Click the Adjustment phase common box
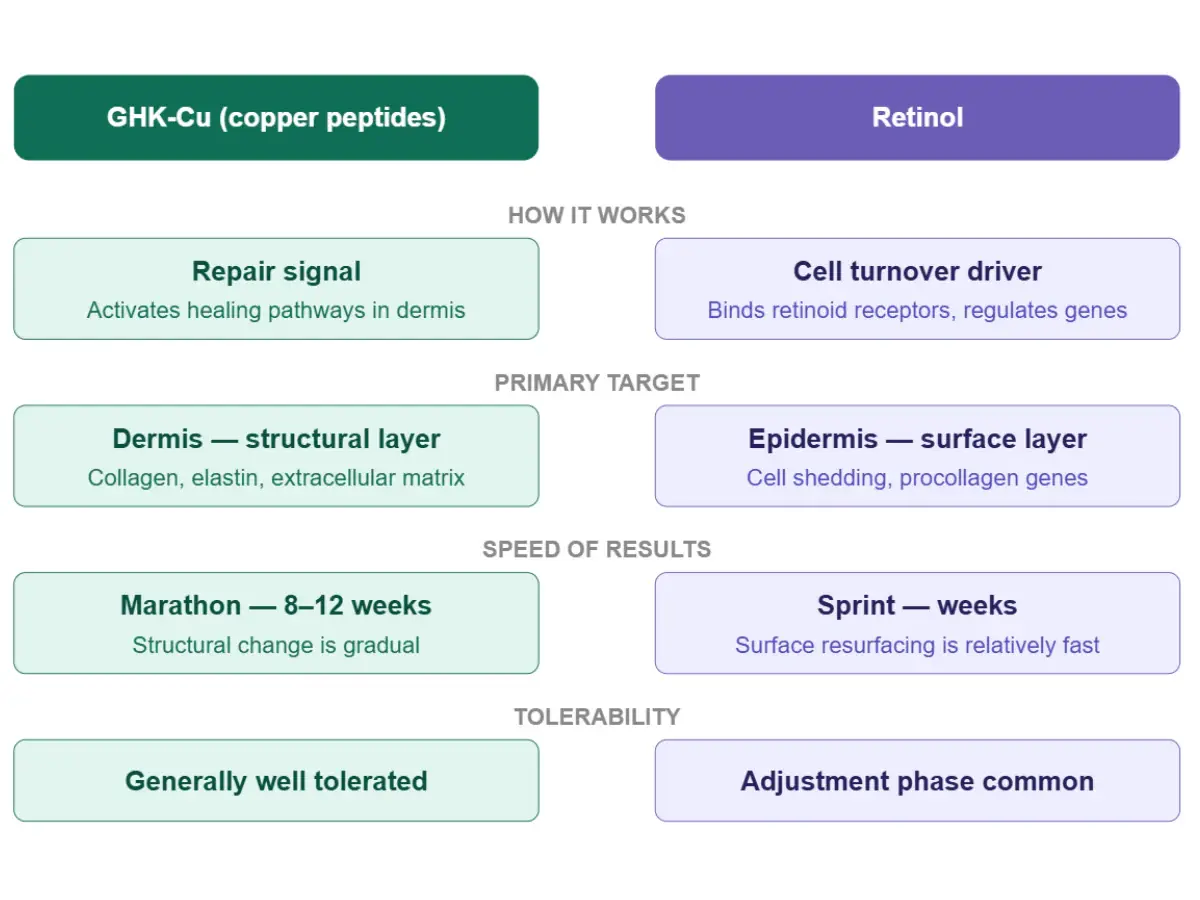The image size is (1200, 900). (x=917, y=781)
